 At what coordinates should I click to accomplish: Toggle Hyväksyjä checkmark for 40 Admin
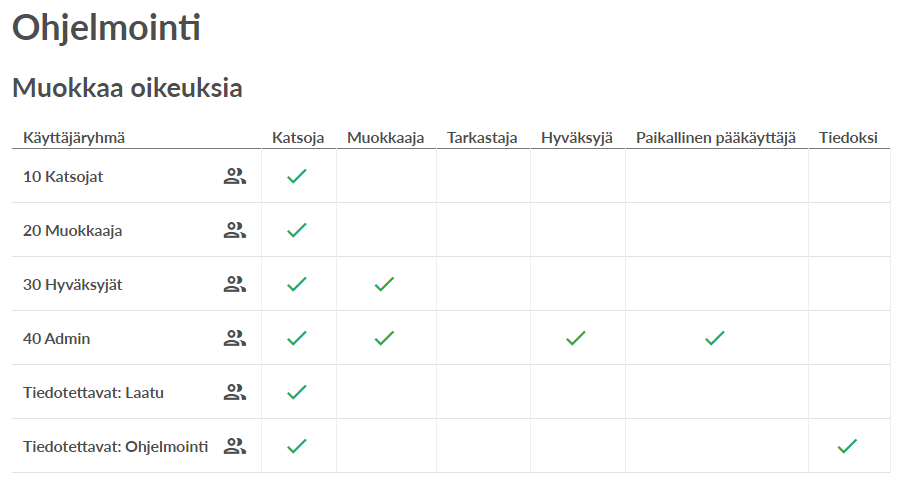[576, 338]
